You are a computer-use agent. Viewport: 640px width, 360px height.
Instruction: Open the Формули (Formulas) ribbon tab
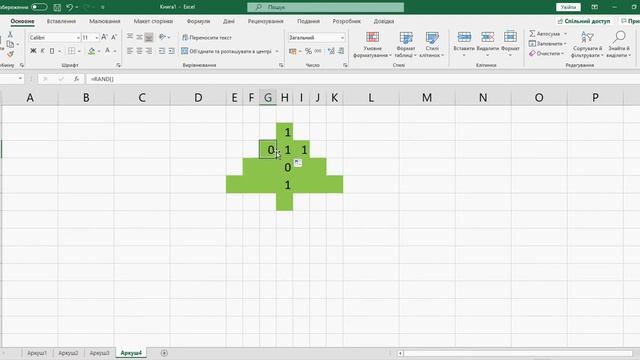coord(198,21)
